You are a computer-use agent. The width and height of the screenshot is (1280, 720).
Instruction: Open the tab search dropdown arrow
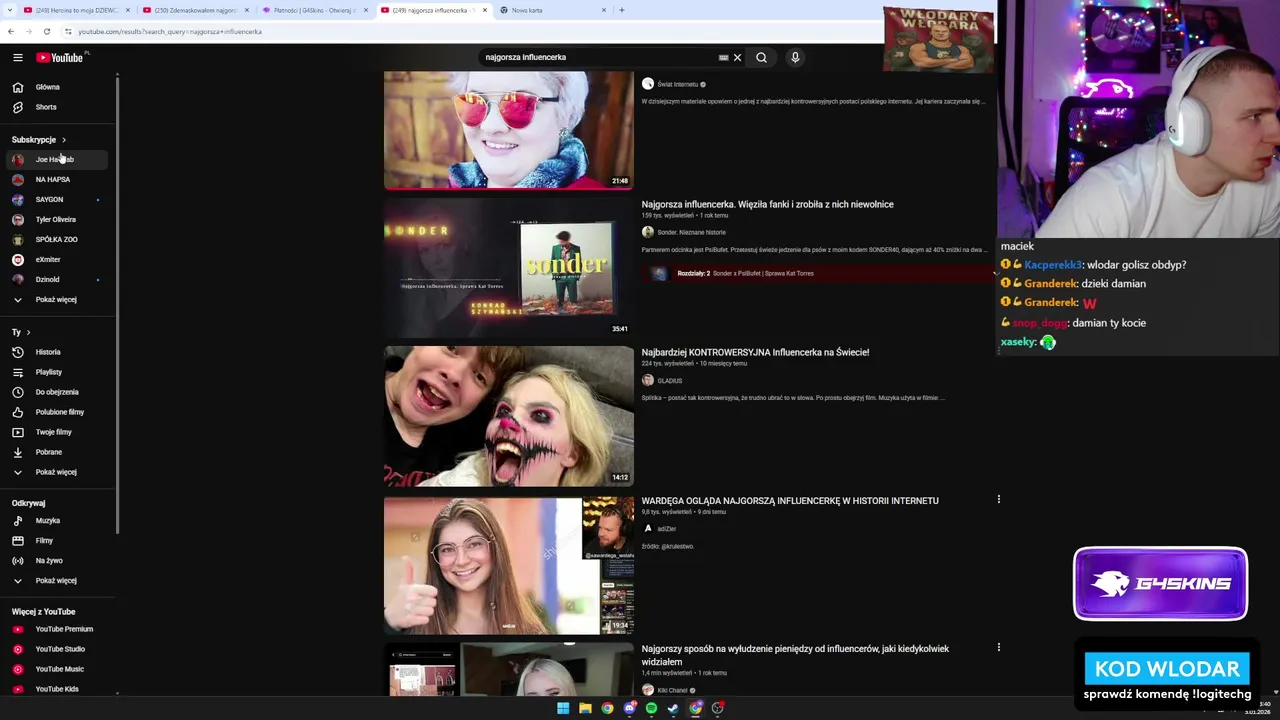11,10
